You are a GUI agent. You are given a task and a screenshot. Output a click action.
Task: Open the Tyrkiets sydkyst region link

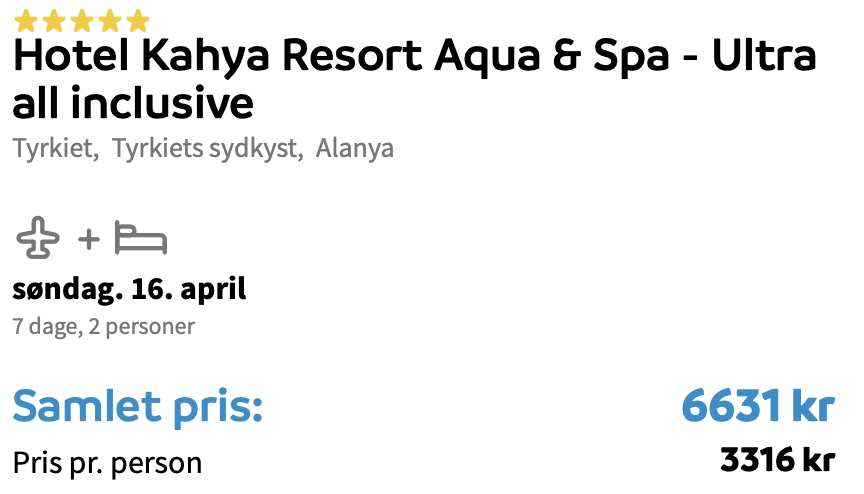point(208,148)
